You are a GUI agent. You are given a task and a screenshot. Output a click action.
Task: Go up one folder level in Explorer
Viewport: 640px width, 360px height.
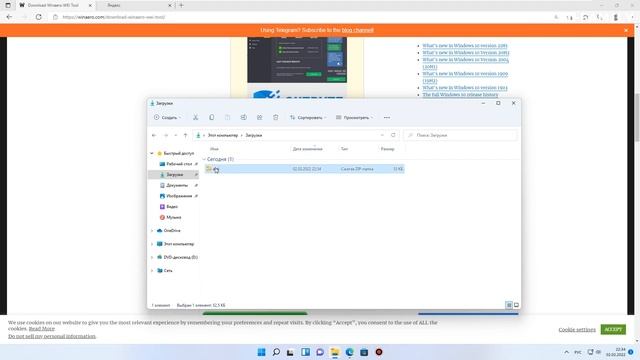(185, 135)
